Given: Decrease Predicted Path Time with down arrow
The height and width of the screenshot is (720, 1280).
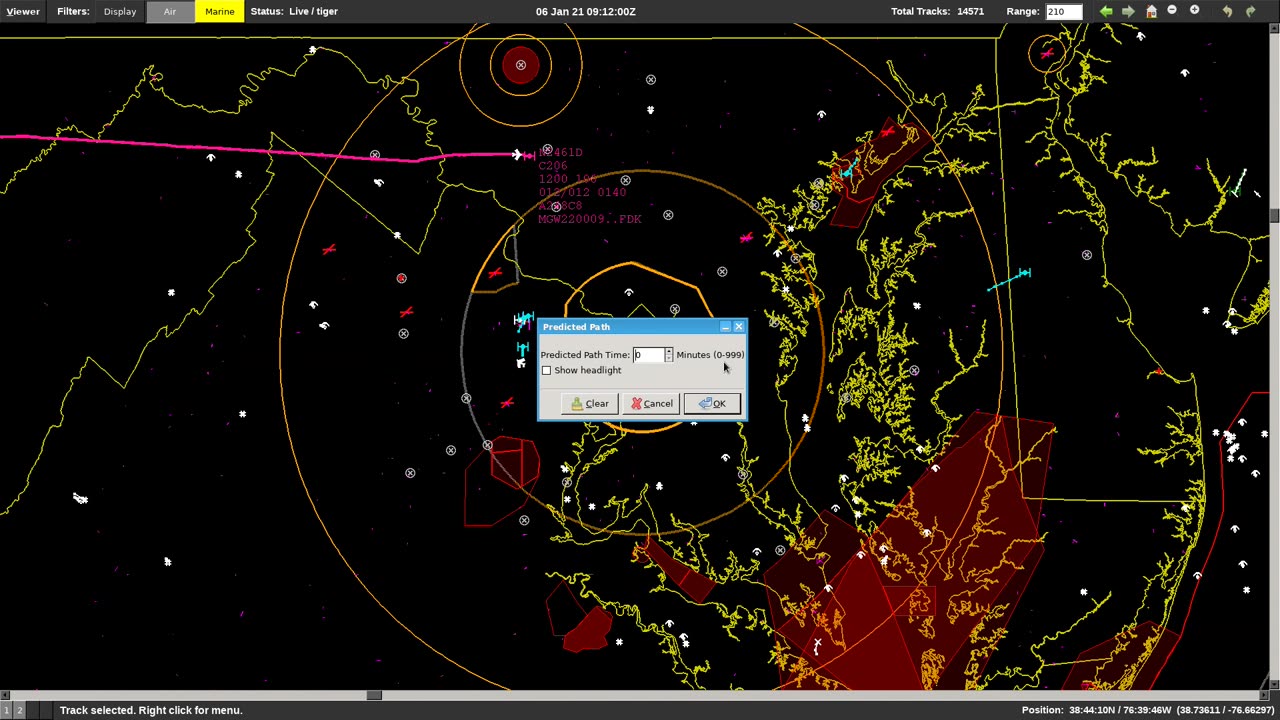Looking at the screenshot, I should 669,358.
